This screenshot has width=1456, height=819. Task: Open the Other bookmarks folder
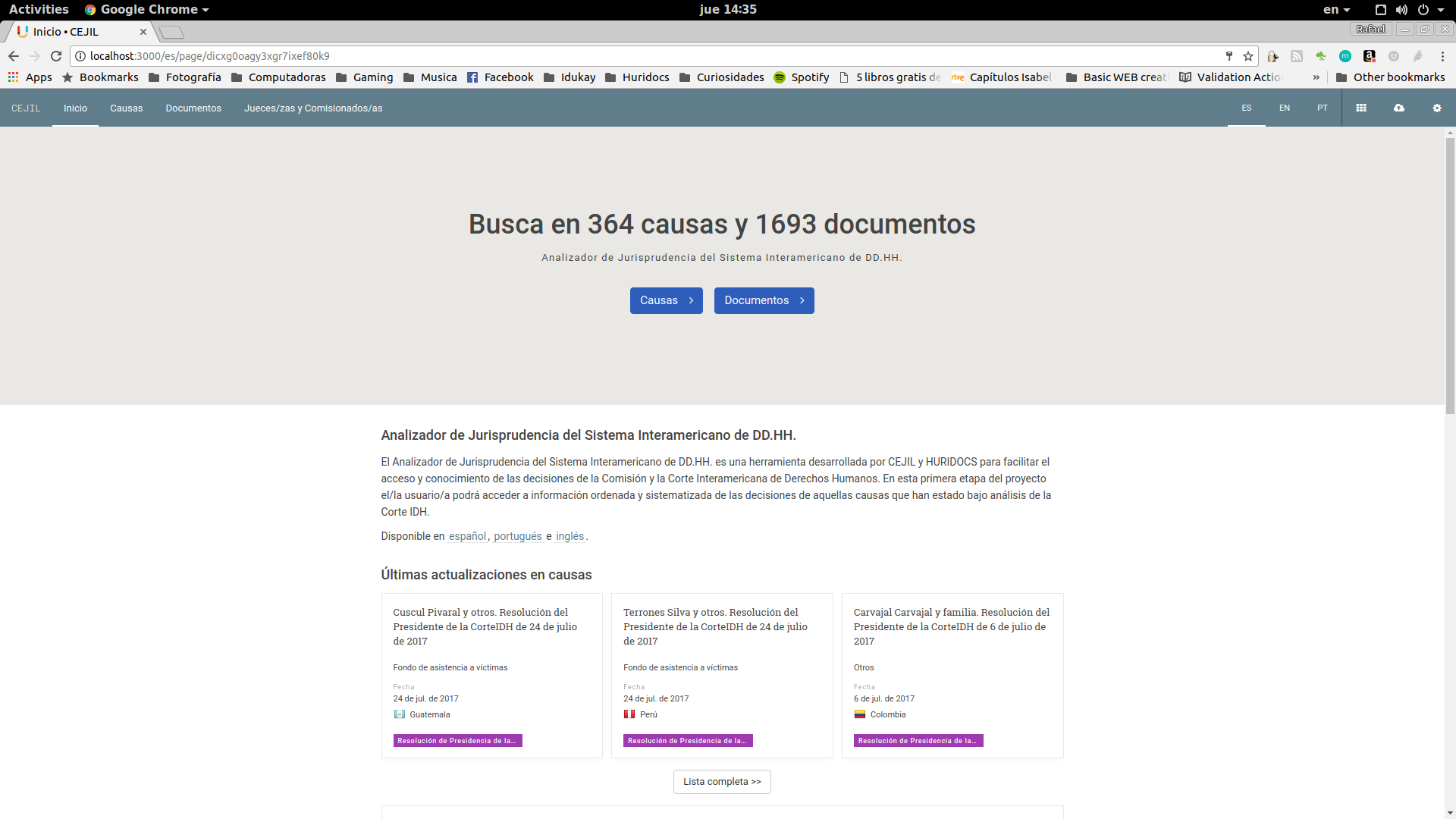point(1391,77)
